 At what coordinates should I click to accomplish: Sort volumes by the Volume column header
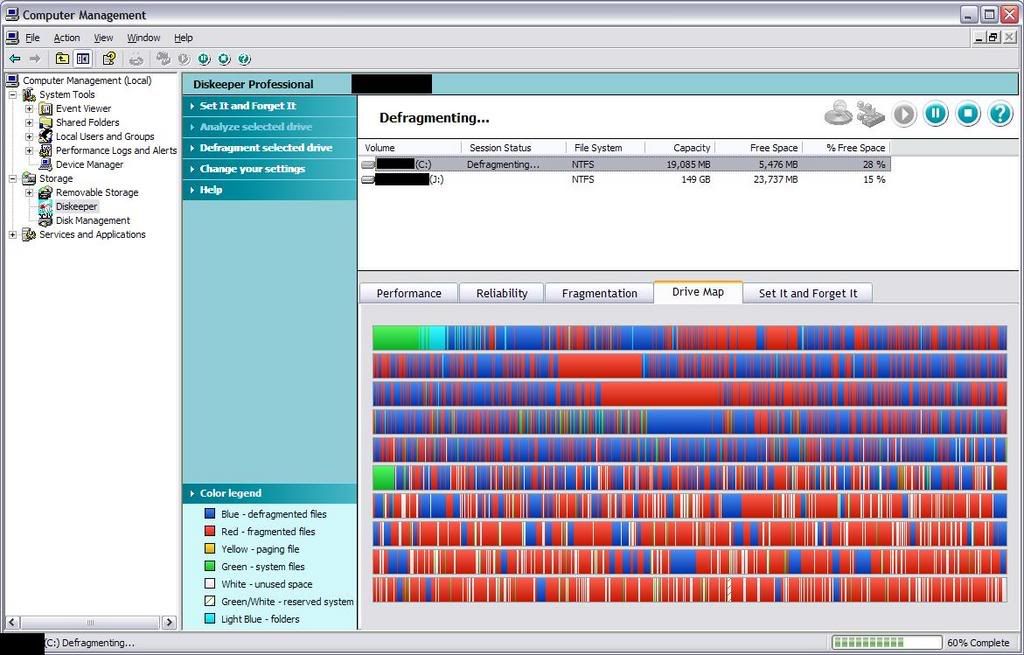click(x=410, y=148)
